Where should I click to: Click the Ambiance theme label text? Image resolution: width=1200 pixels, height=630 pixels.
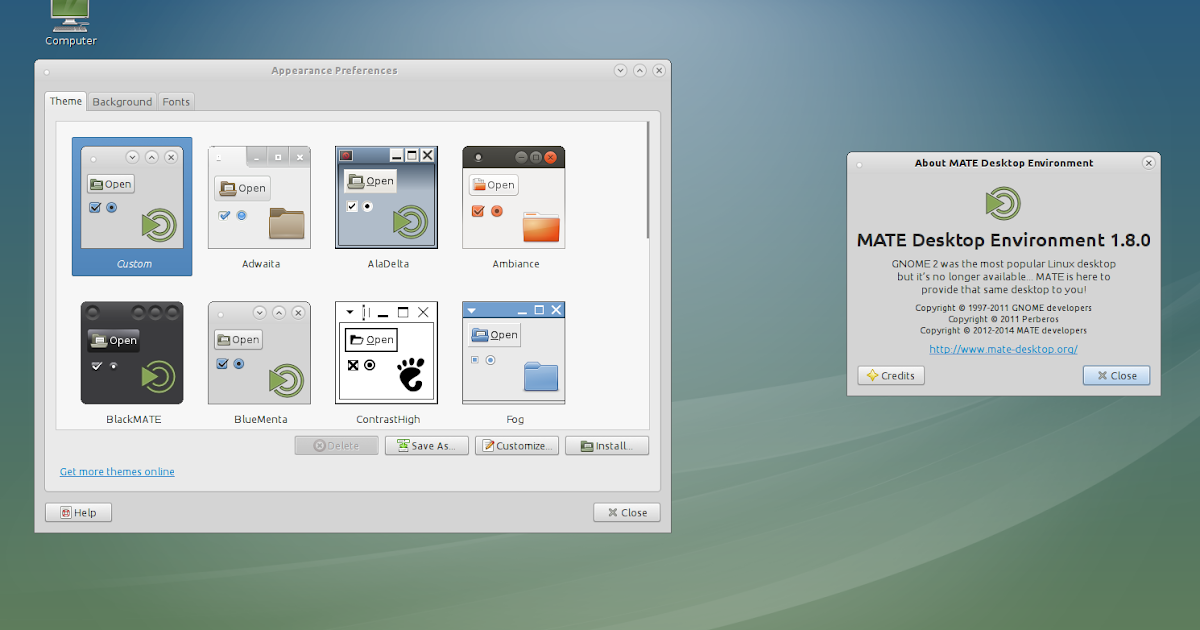[516, 264]
